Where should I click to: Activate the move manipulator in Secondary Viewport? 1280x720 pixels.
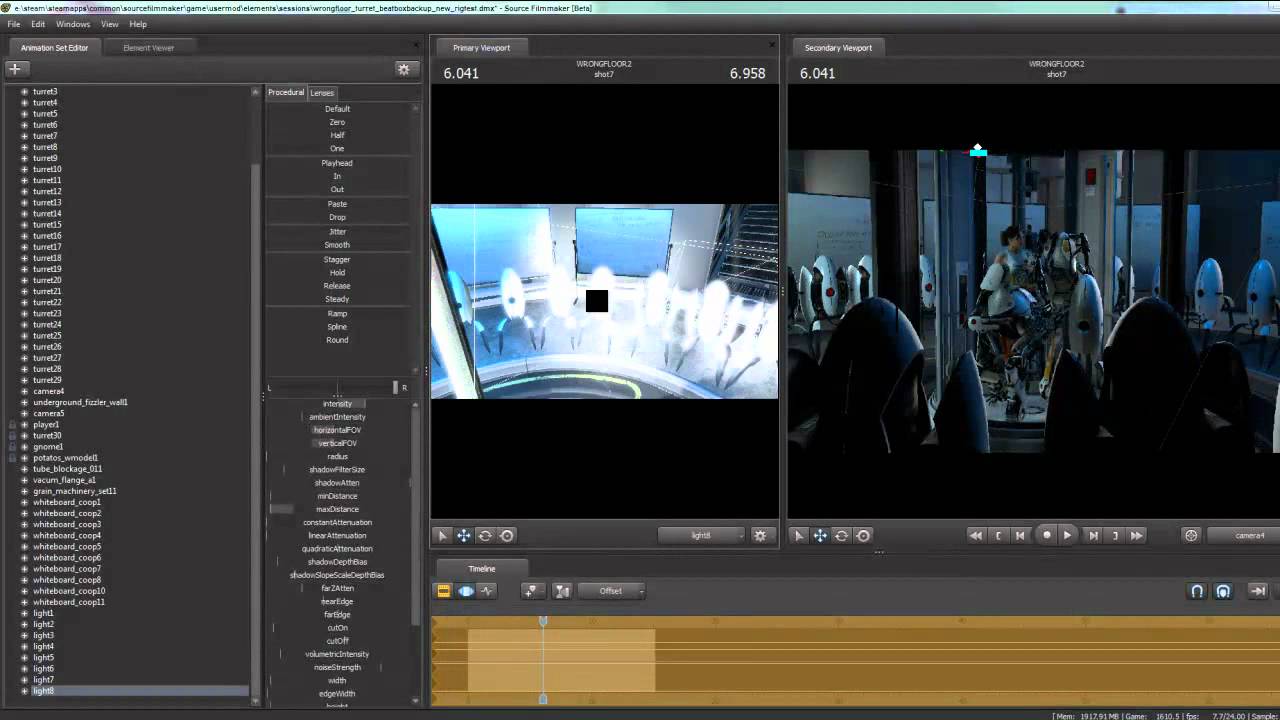click(820, 536)
